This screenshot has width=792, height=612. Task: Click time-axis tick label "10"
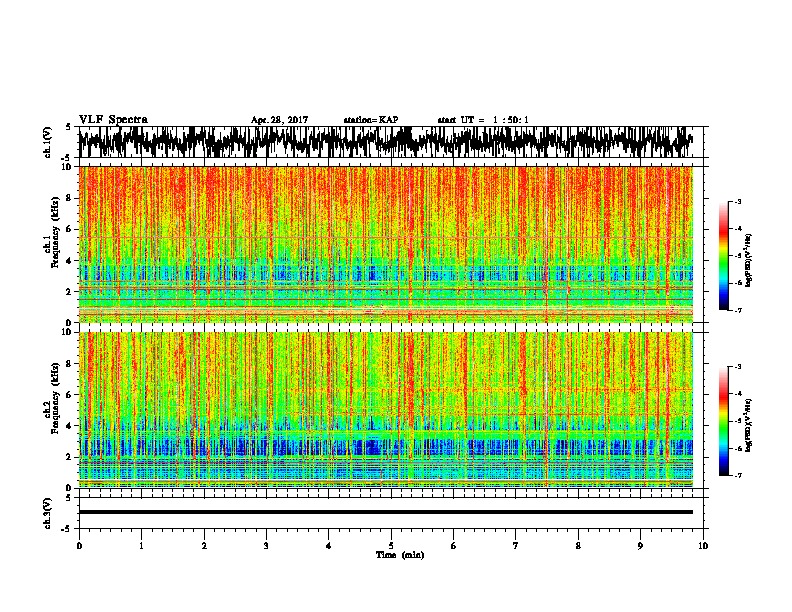(703, 546)
